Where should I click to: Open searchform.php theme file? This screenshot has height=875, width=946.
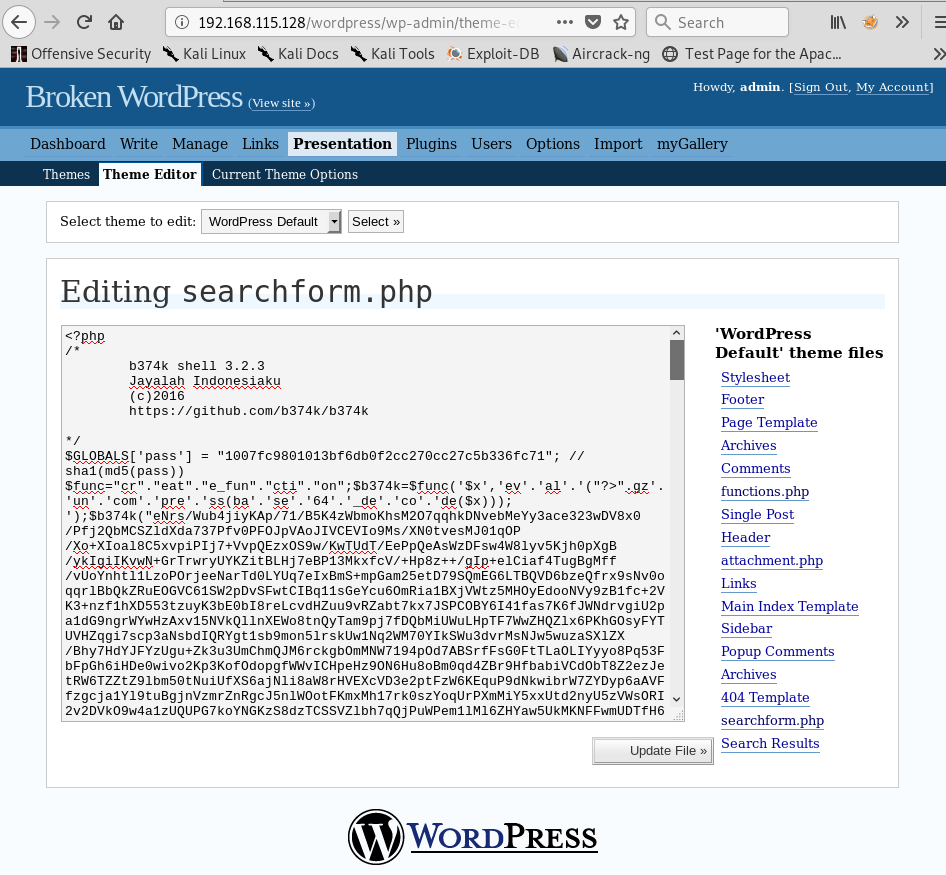click(x=772, y=720)
